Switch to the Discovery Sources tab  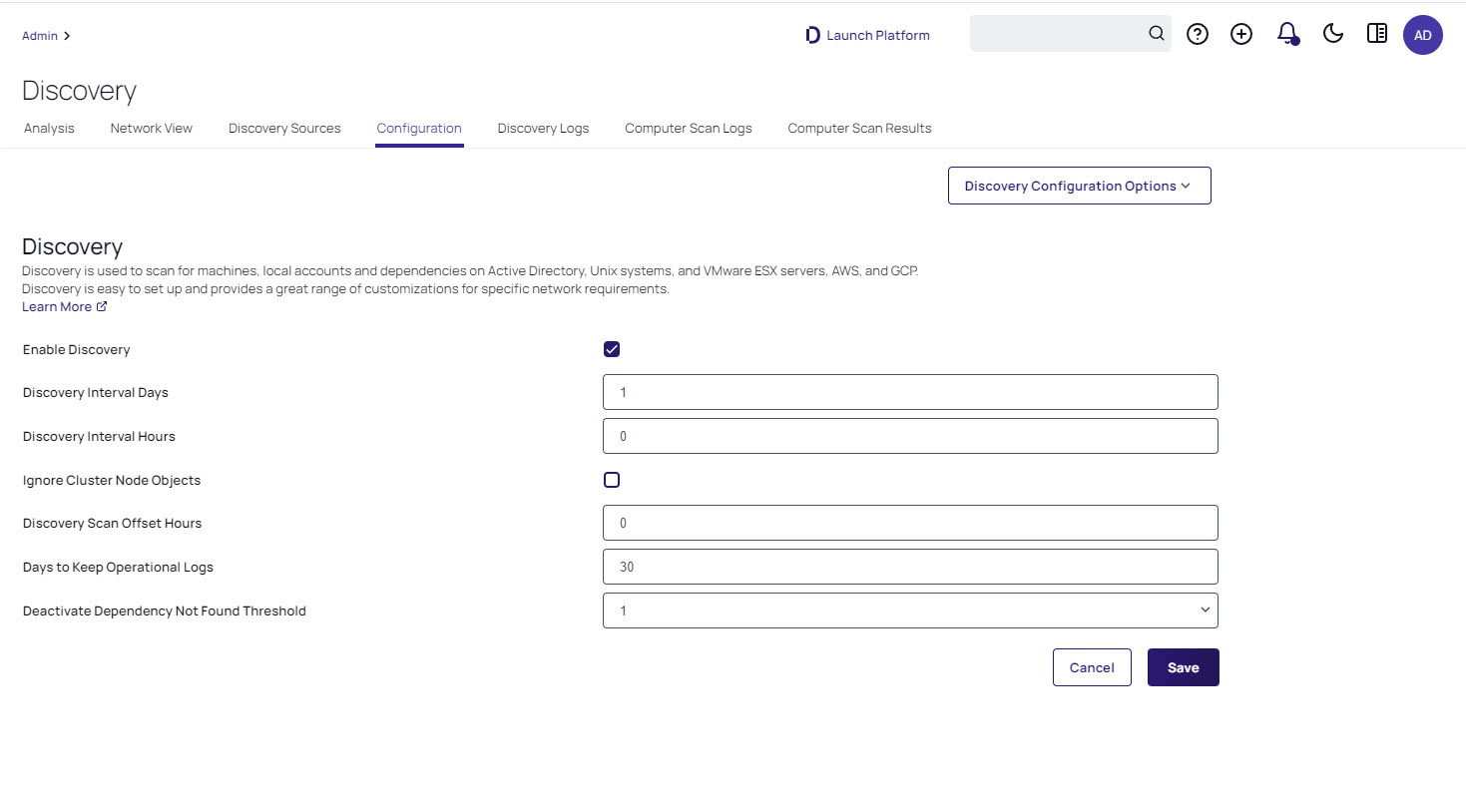(x=284, y=128)
